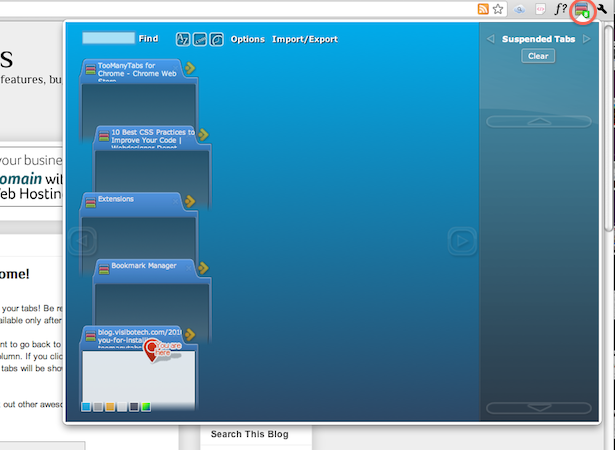Viewport: 615px width, 450px height.
Task: Subscribe via the orange RSS feed icon
Action: coord(483,9)
